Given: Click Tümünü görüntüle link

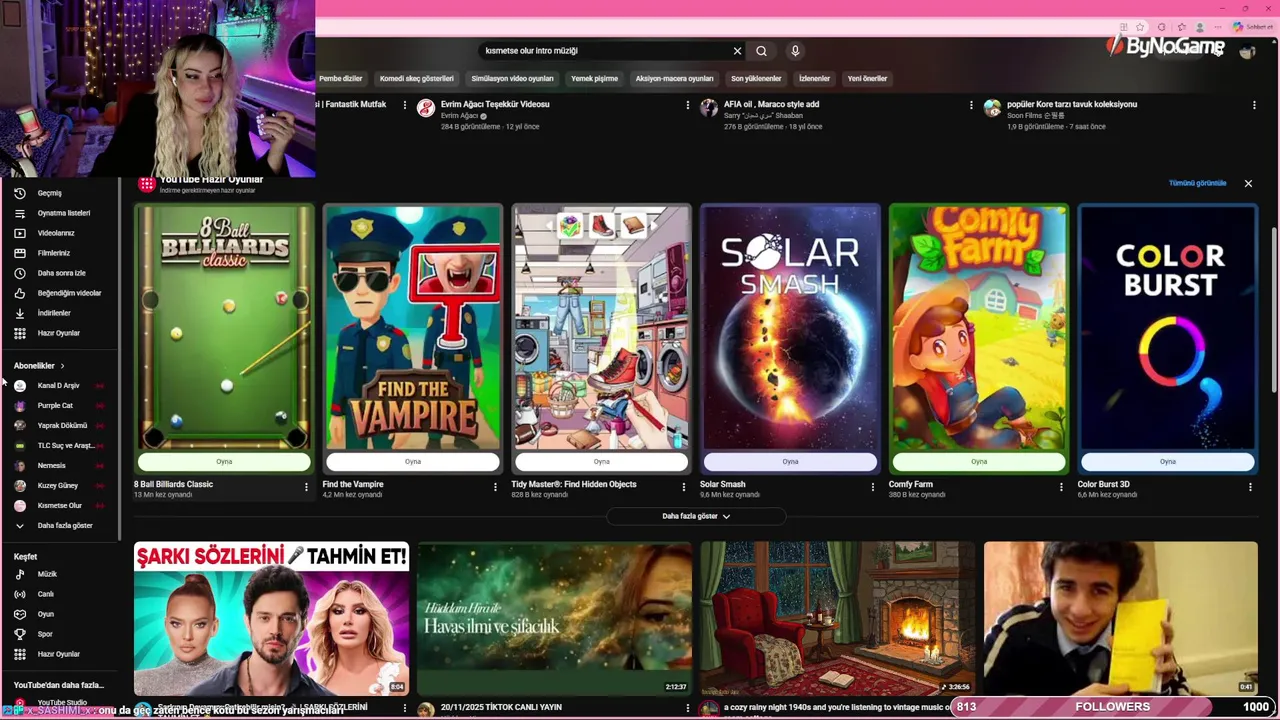Looking at the screenshot, I should 1197,184.
